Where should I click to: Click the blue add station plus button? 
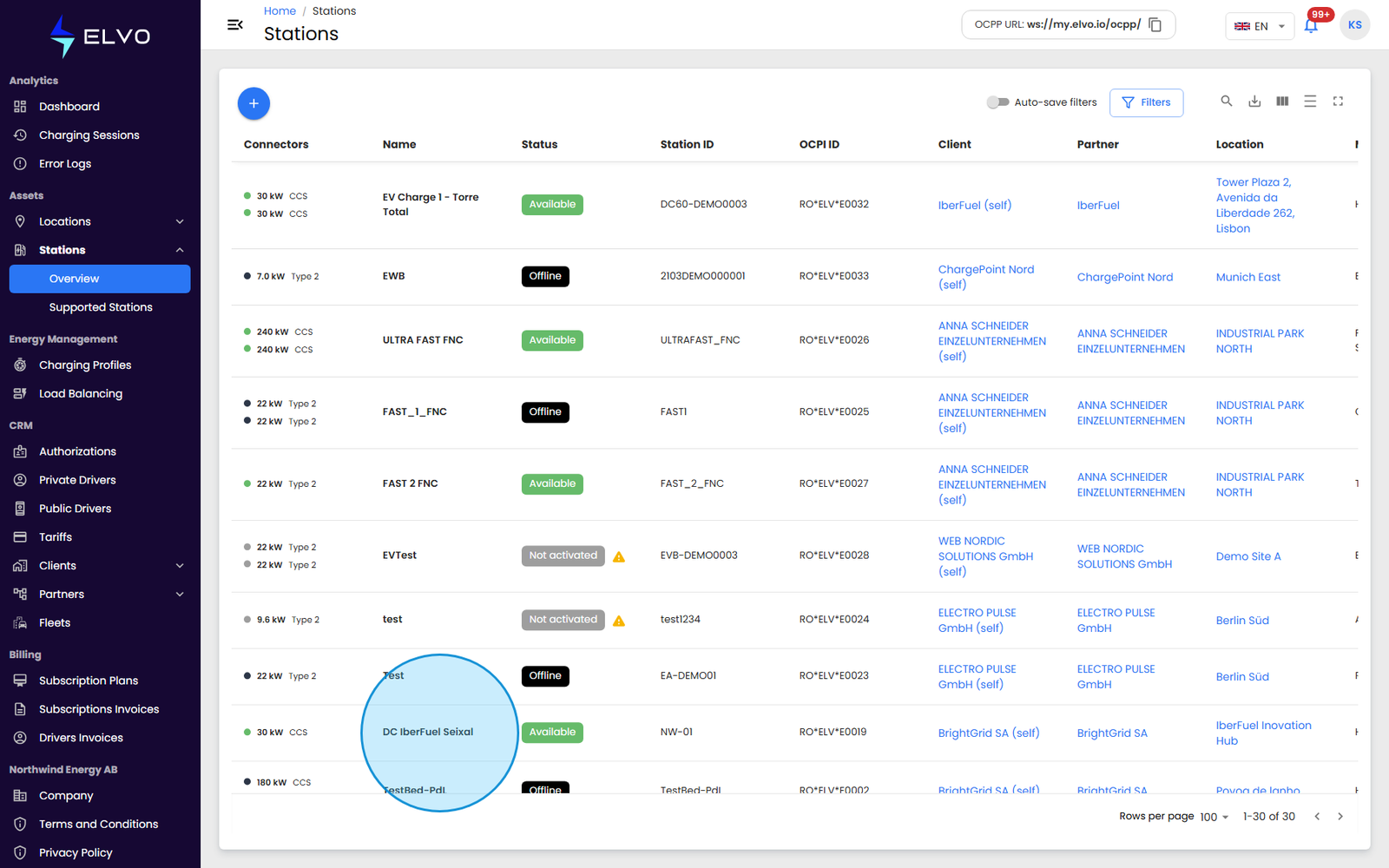click(x=253, y=103)
